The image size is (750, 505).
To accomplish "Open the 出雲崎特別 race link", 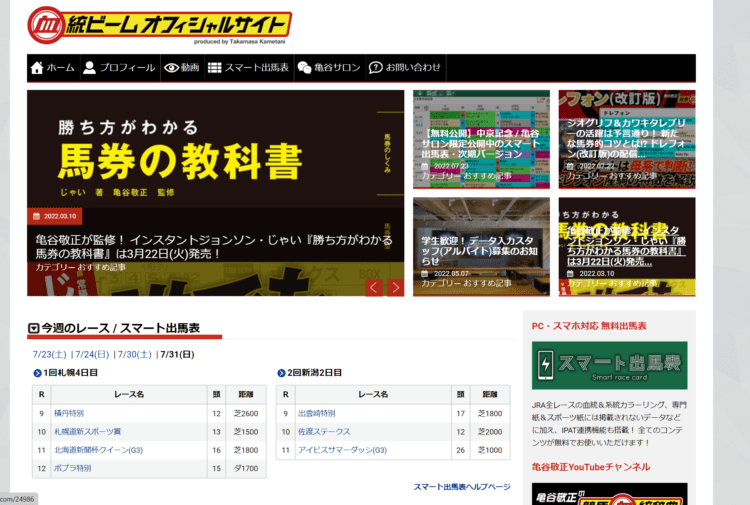I will pyautogui.click(x=317, y=413).
